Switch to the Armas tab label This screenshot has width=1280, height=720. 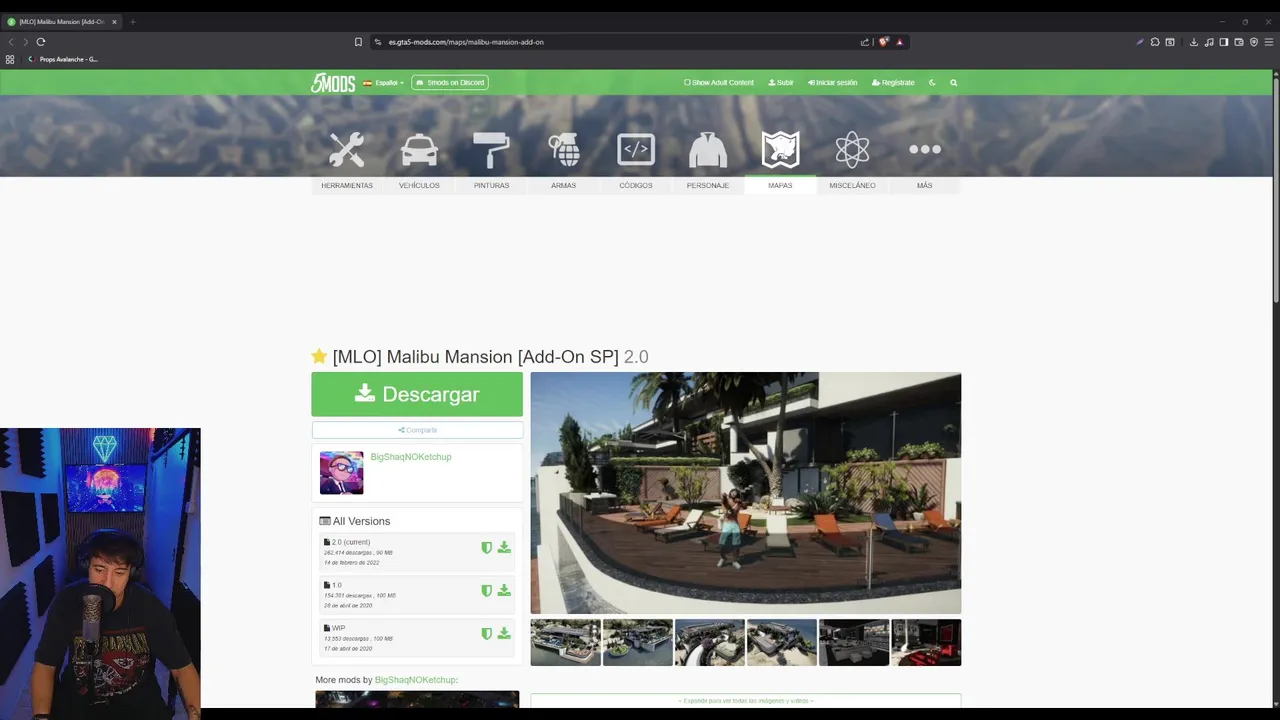(563, 185)
